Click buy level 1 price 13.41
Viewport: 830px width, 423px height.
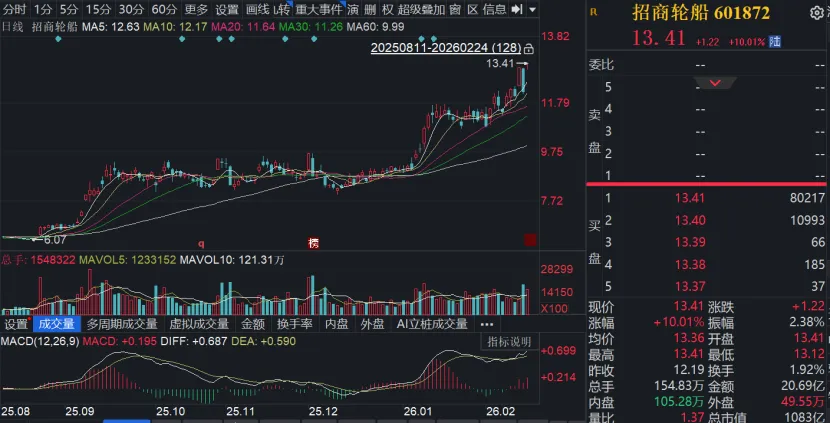pyautogui.click(x=690, y=199)
